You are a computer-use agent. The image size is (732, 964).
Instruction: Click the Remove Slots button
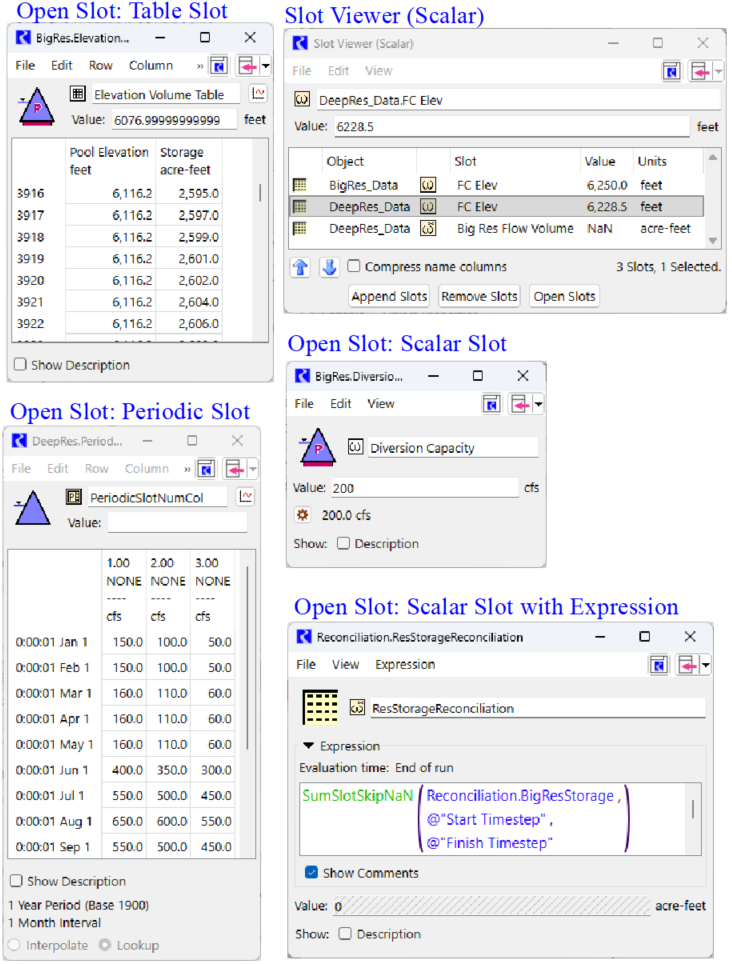point(478,296)
